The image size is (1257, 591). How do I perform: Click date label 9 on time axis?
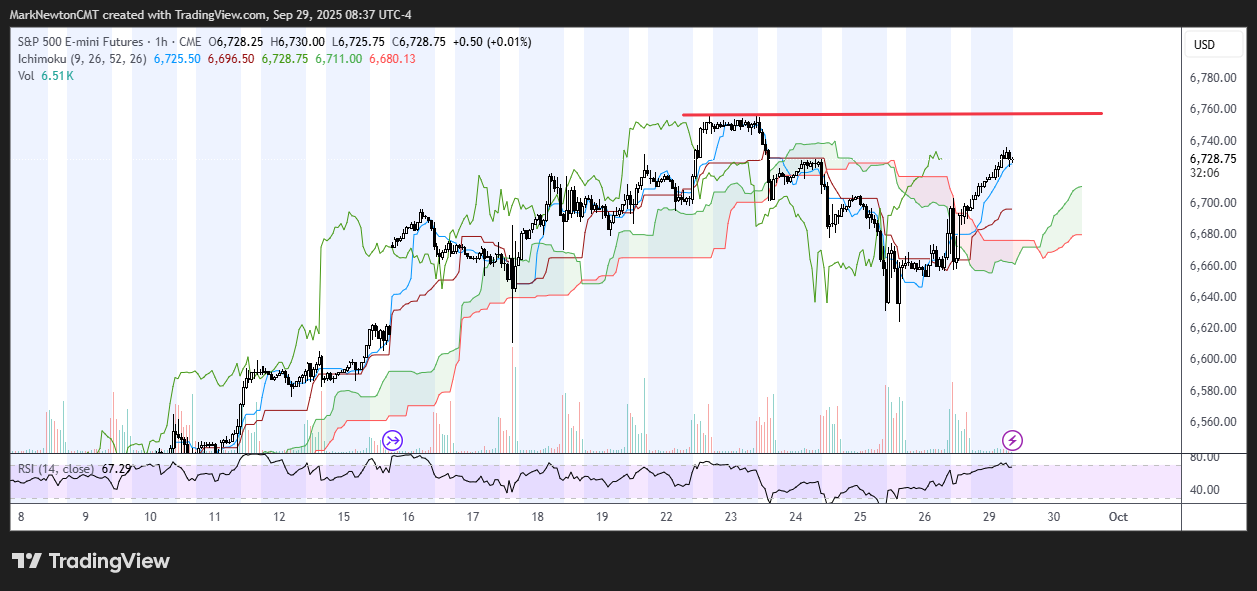point(86,517)
